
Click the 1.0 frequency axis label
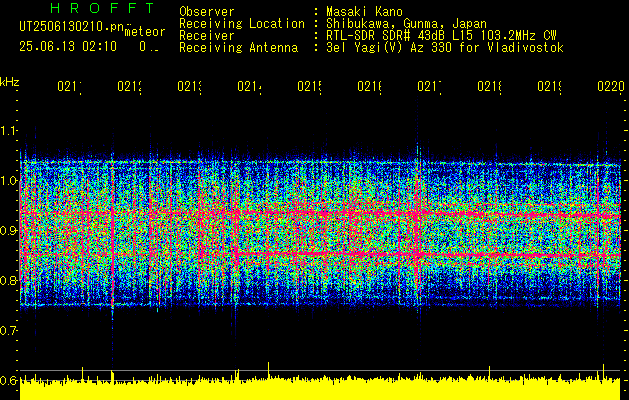click(8, 181)
